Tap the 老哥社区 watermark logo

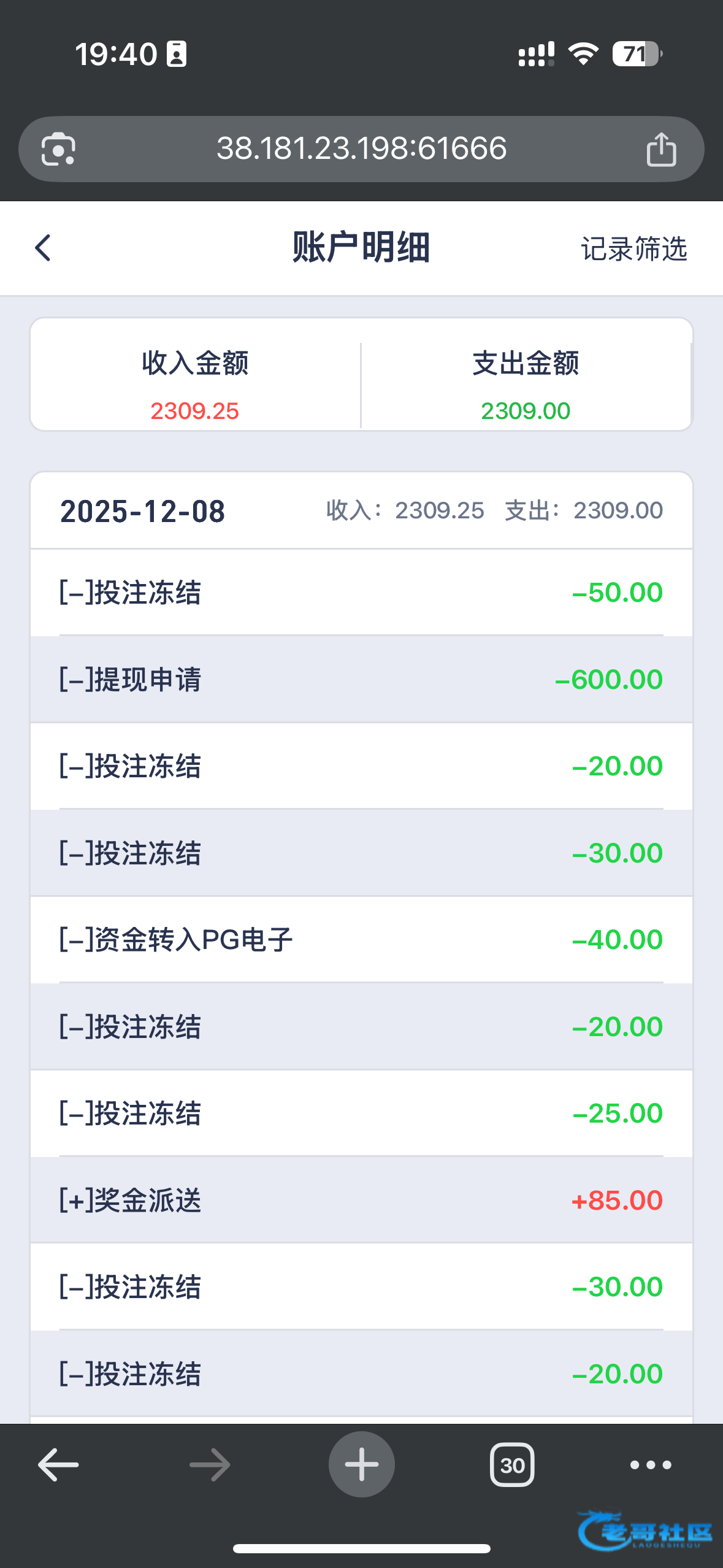645,1532
